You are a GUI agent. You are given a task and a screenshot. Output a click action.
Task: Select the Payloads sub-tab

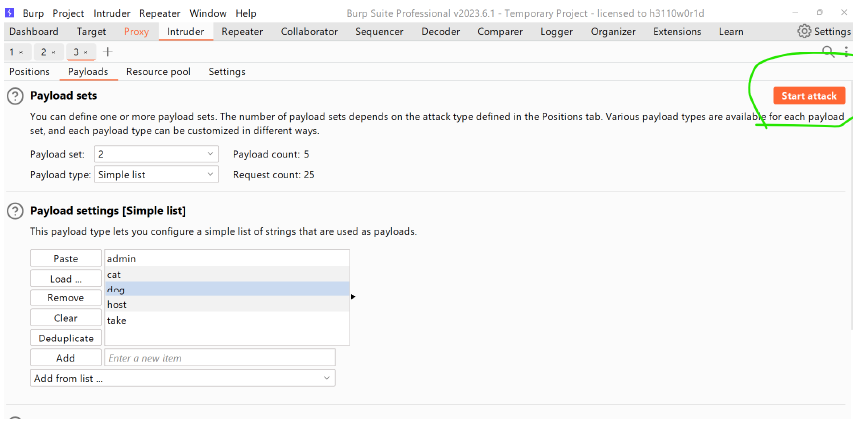point(88,72)
